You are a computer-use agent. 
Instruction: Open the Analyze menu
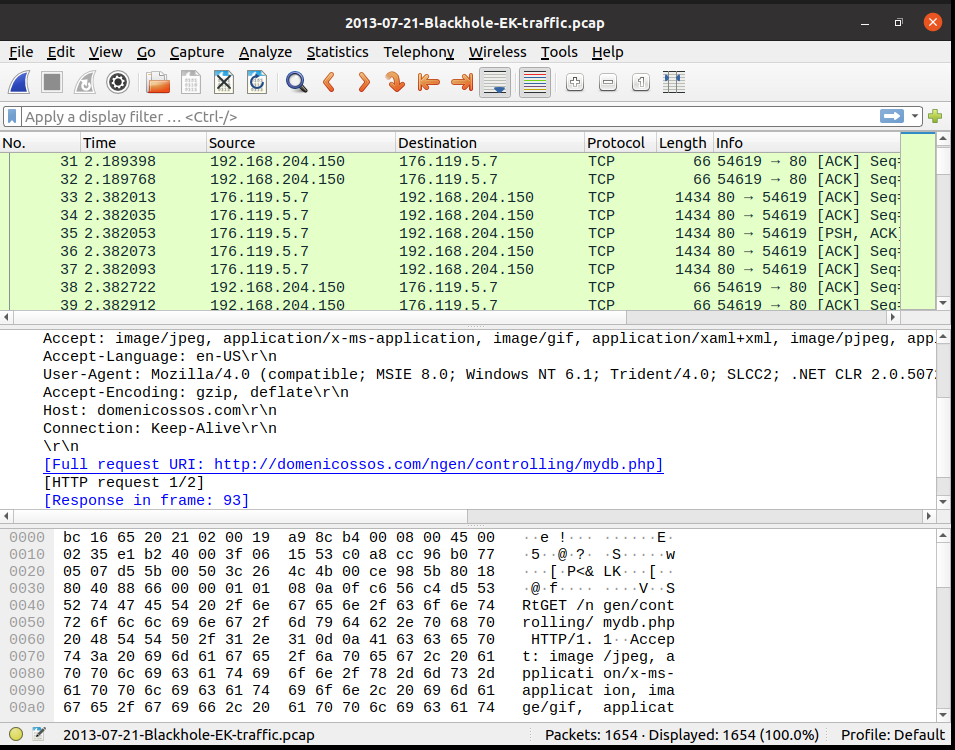265,52
